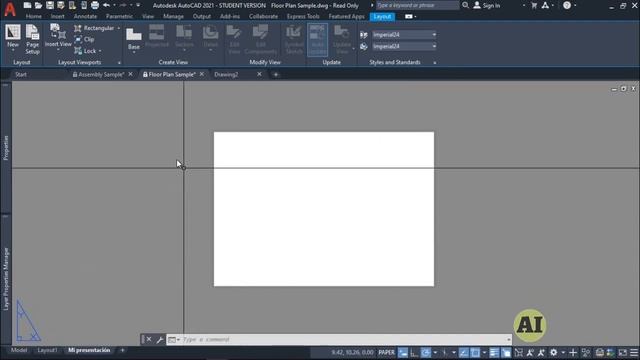The width and height of the screenshot is (640, 360).
Task: Open the Start tab
Action: (21, 75)
